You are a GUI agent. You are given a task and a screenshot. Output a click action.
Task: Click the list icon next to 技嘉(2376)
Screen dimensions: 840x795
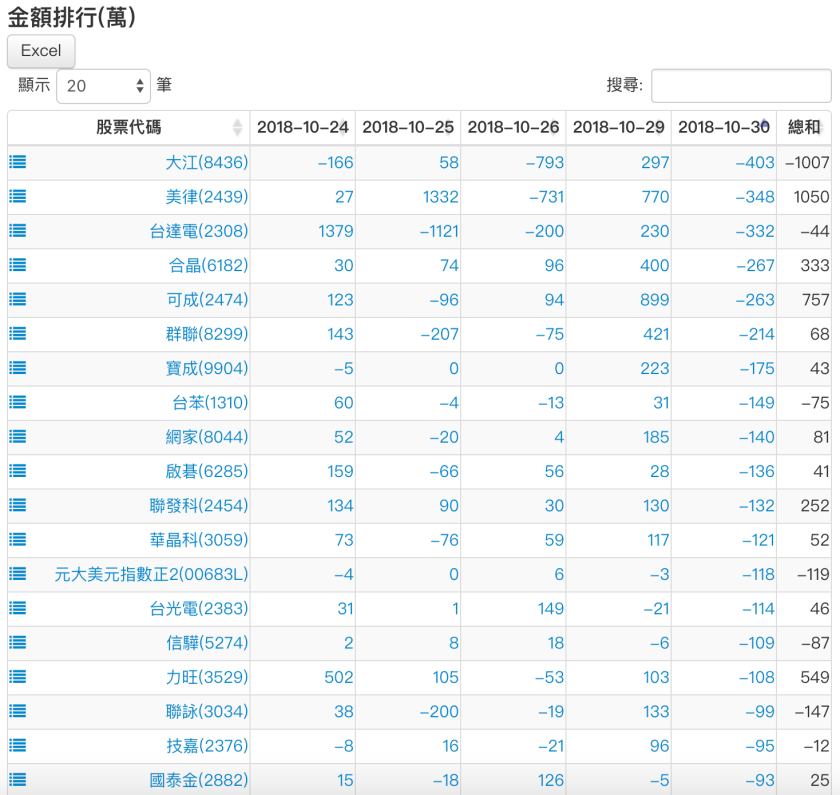click(17, 745)
